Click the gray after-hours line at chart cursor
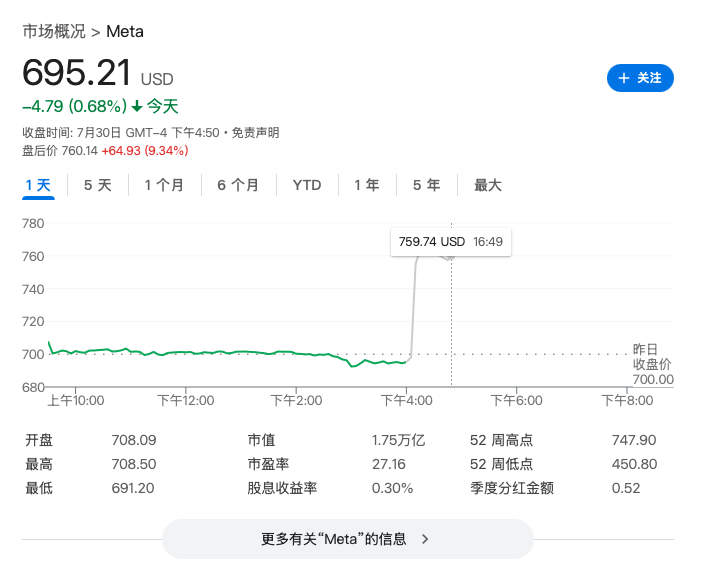The image size is (710, 585). 449,259
